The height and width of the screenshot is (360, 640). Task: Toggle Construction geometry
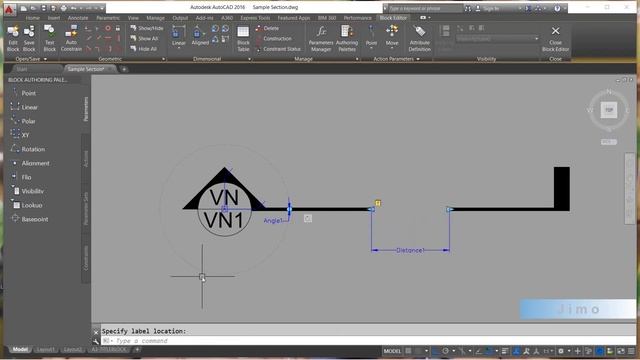[x=274, y=38]
